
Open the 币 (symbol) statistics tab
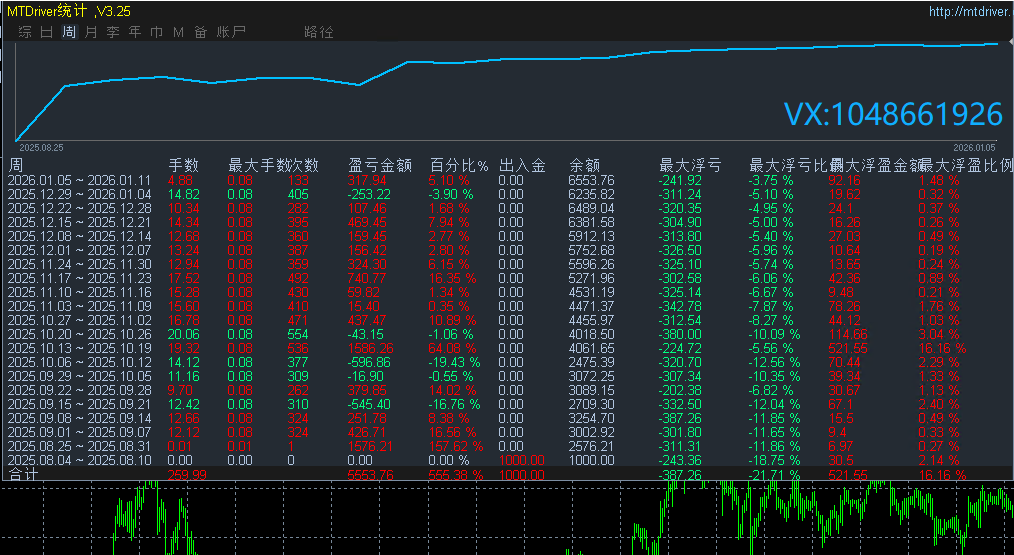(156, 32)
